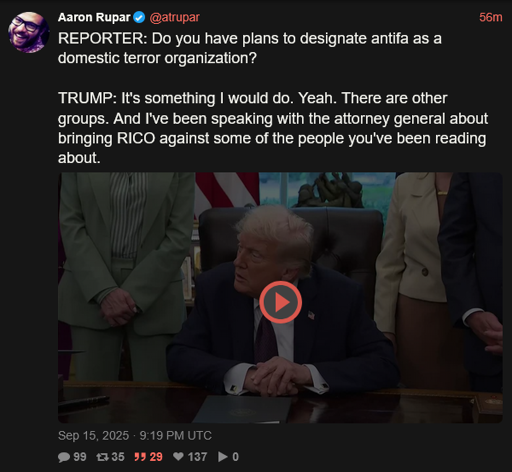Click the TRUMP response paragraph text
The image size is (512, 472).
click(x=273, y=128)
